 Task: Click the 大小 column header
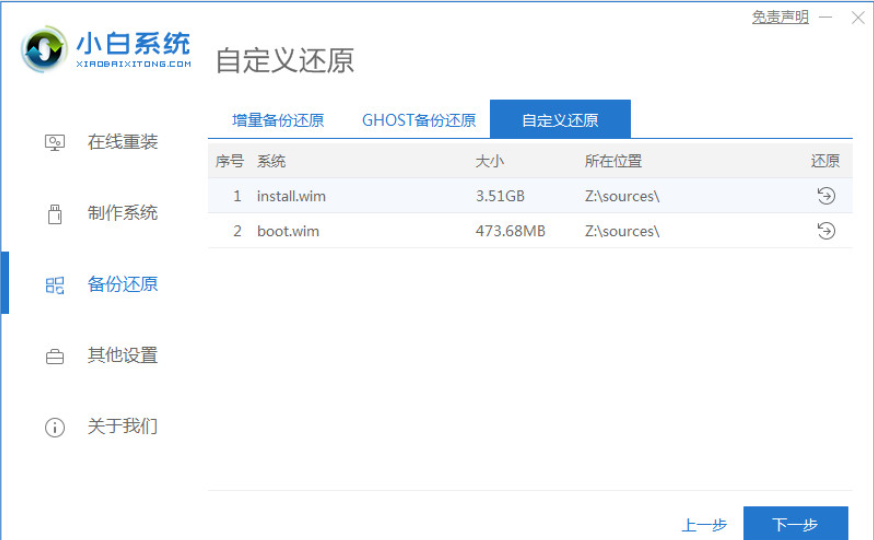490,161
